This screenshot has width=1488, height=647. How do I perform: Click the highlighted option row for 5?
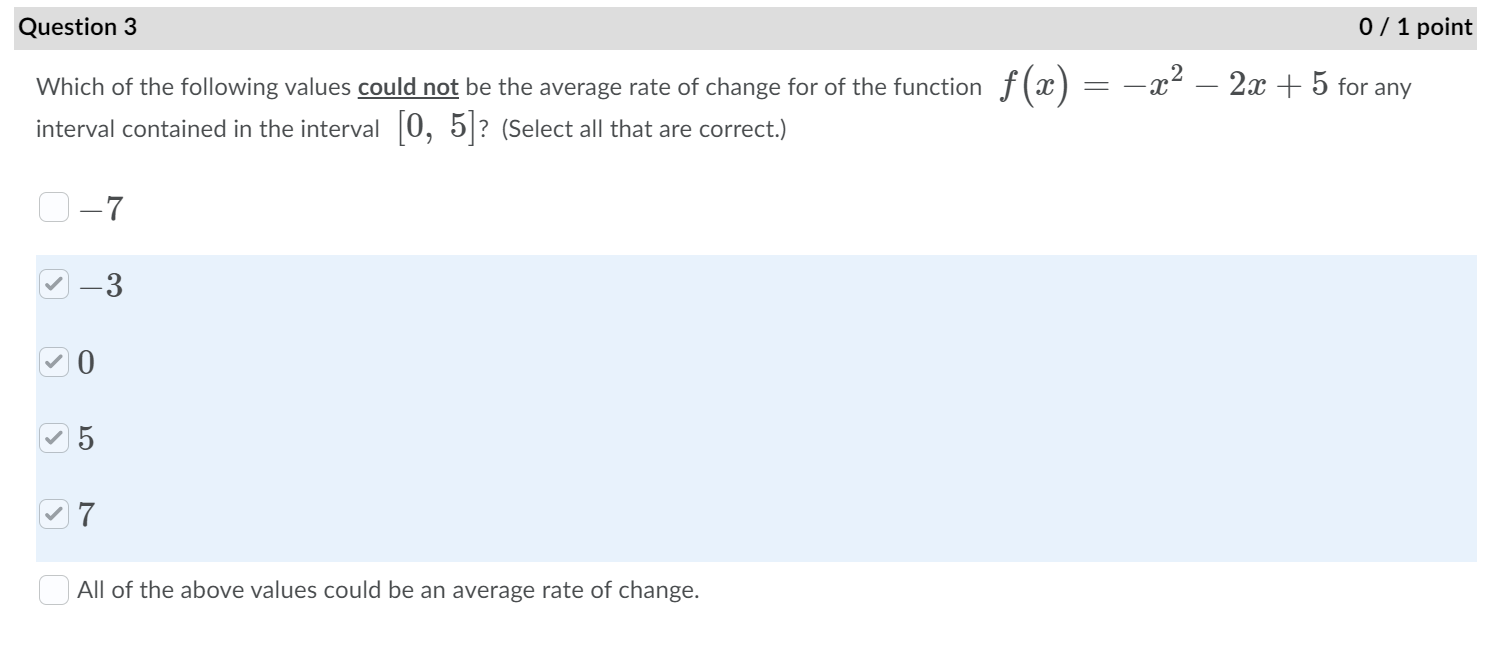pos(400,438)
